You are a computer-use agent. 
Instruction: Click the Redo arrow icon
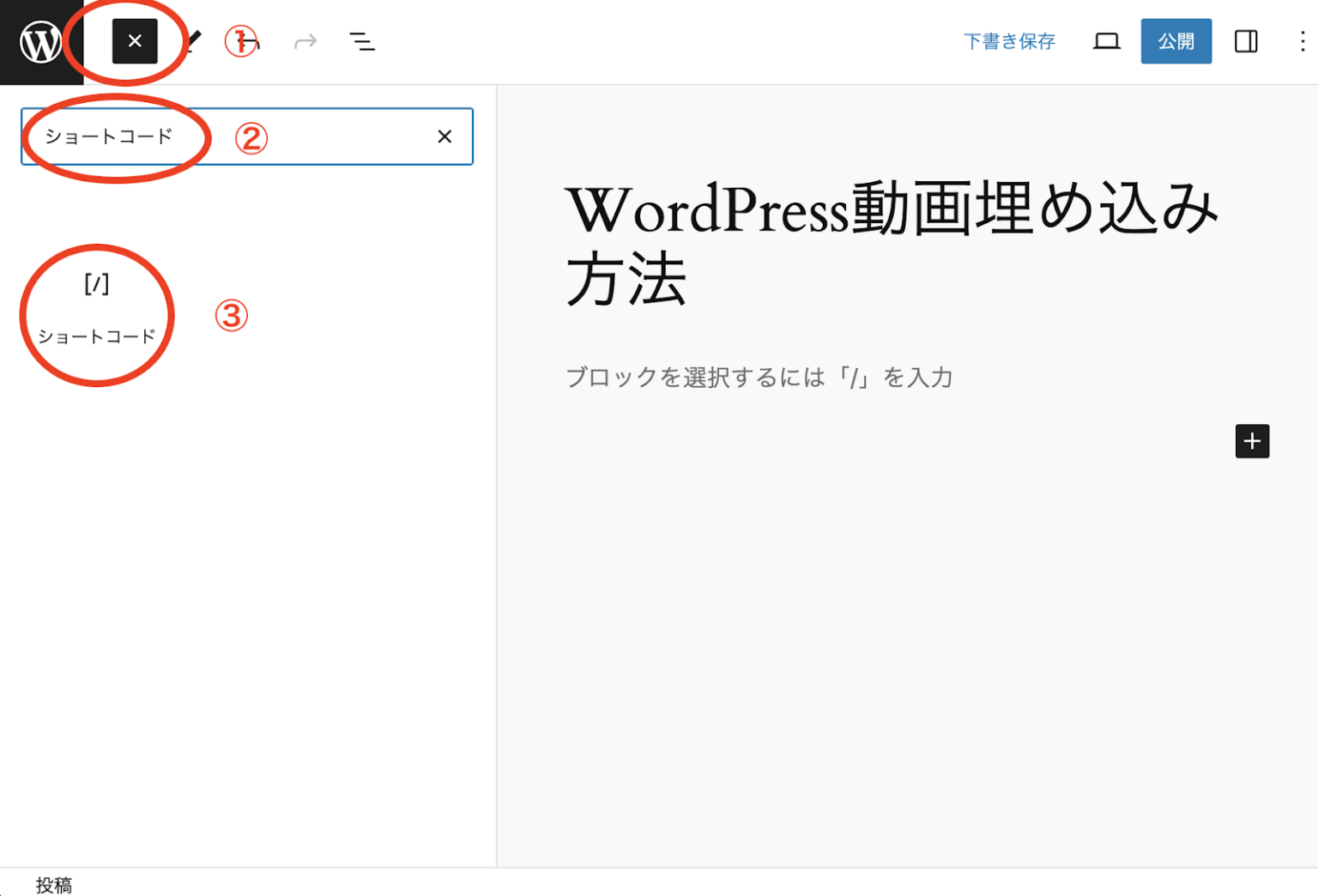click(305, 40)
